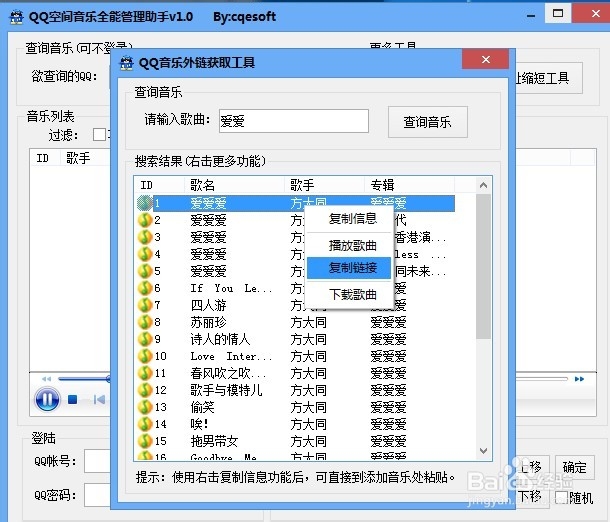Click the results list scroll down arrow

pyautogui.click(x=483, y=451)
